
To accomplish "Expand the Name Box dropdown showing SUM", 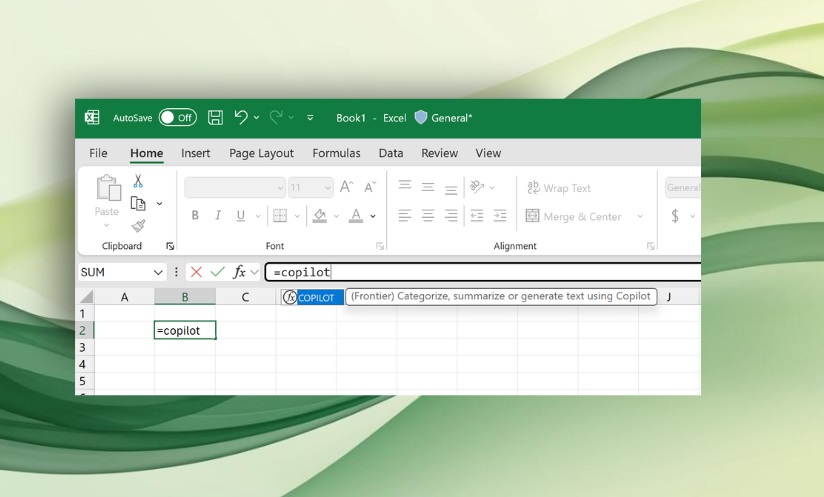I will coord(158,272).
